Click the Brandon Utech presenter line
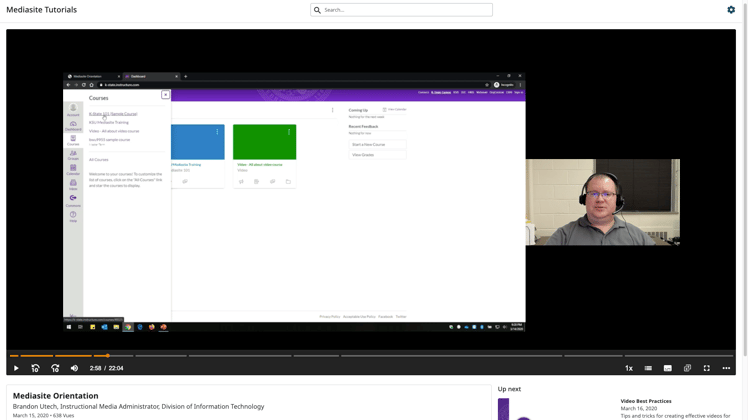Image resolution: width=748 pixels, height=420 pixels. point(138,407)
